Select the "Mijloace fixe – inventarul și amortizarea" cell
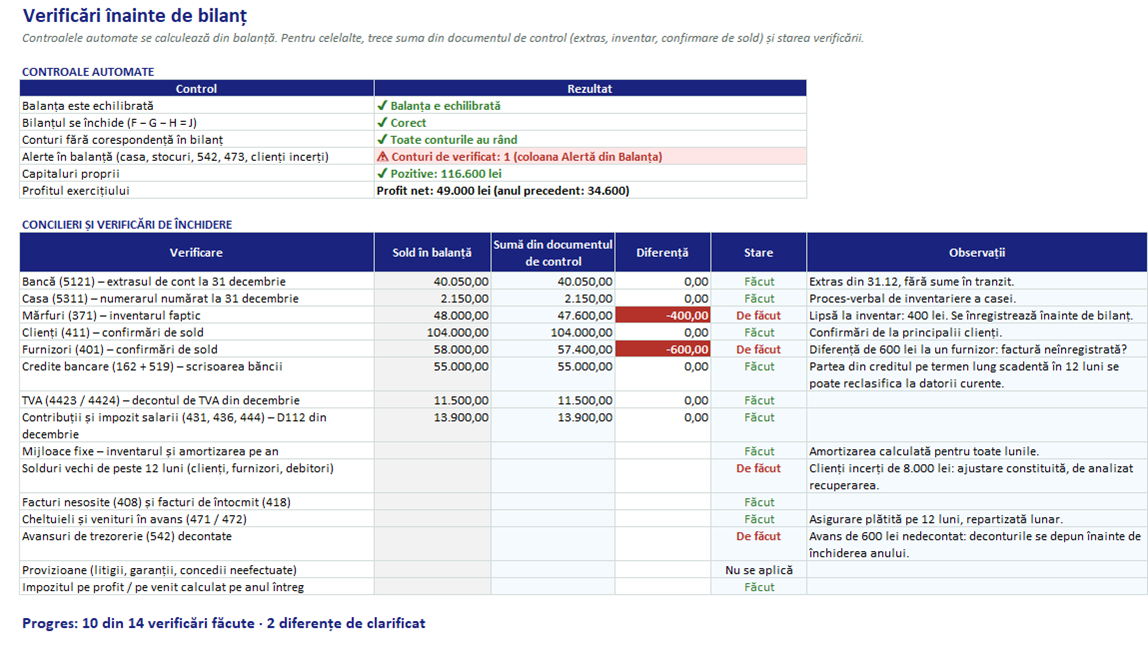 pyautogui.click(x=196, y=451)
